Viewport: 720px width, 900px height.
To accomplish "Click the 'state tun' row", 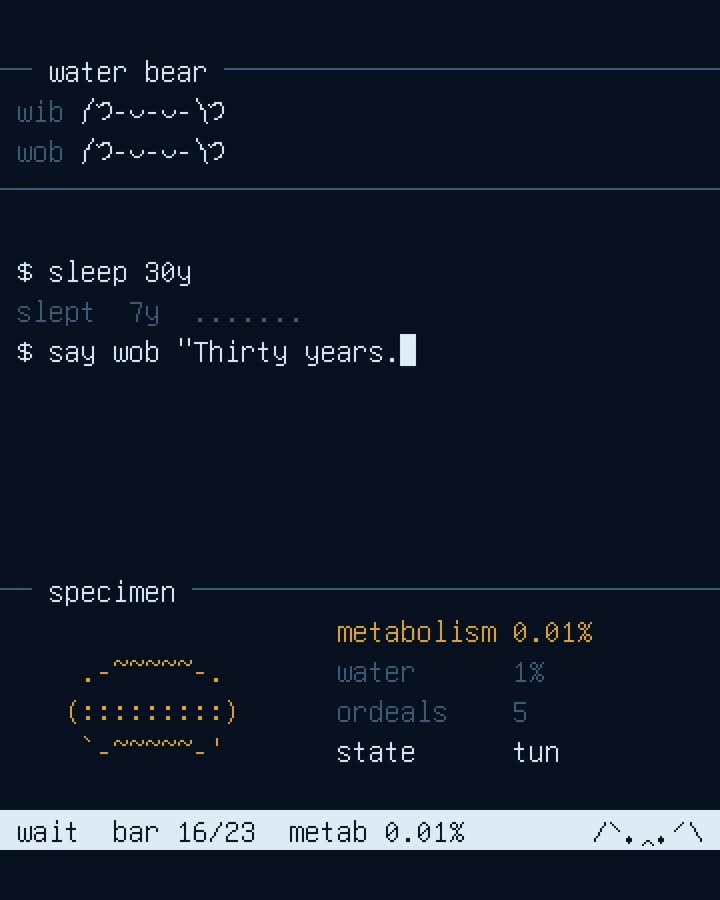I will (448, 752).
